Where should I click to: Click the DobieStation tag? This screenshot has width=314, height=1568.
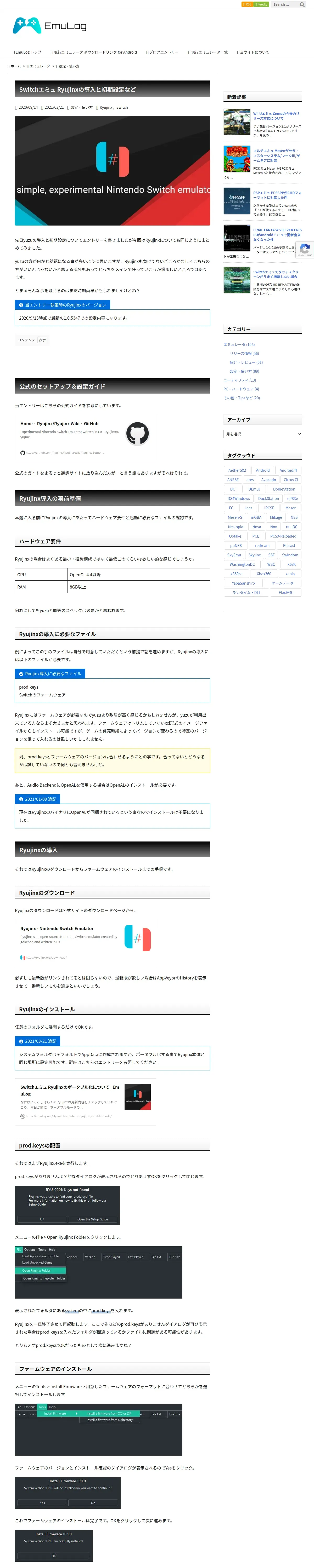click(284, 489)
